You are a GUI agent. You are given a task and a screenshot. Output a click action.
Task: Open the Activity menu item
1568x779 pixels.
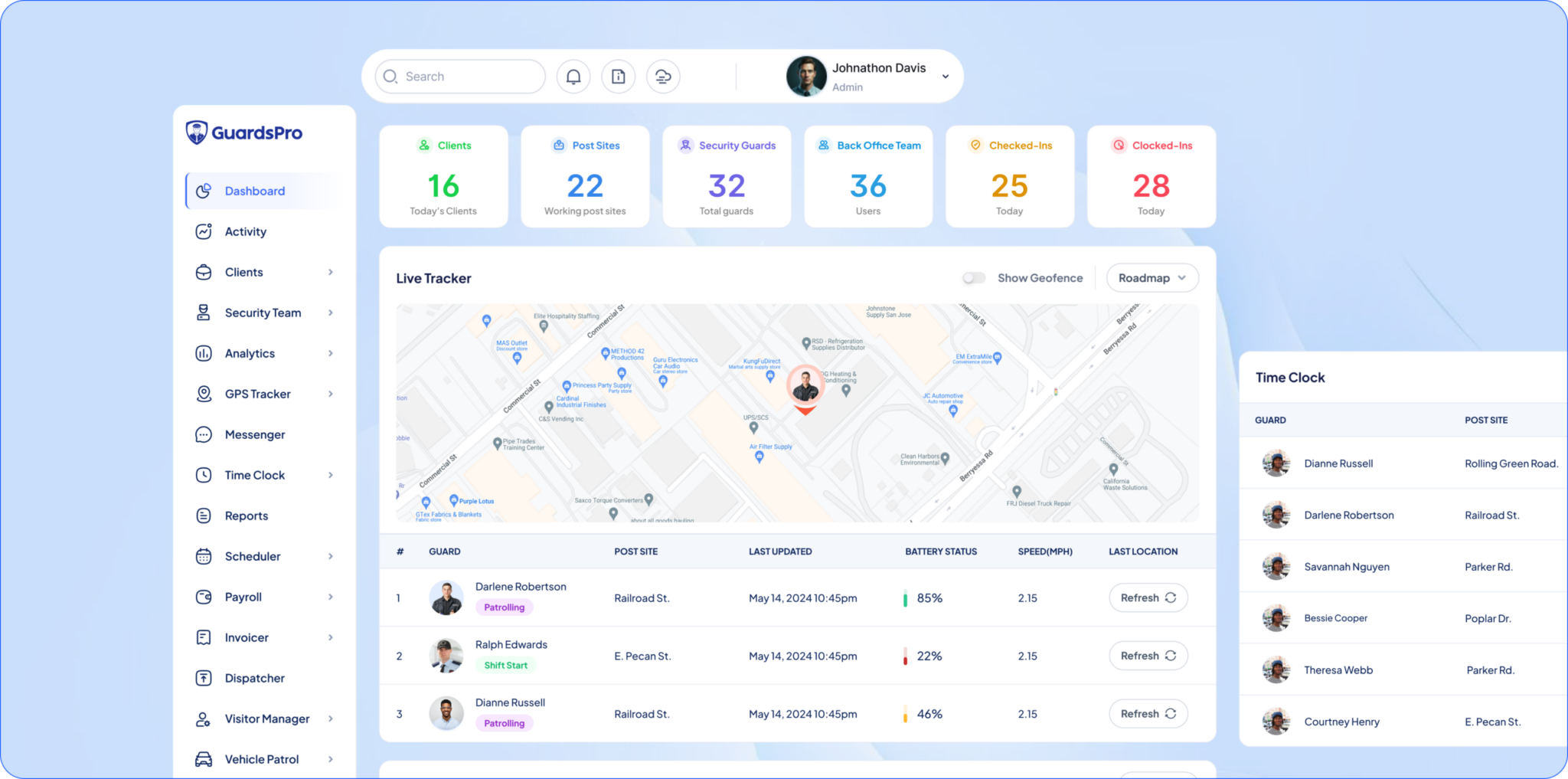[245, 232]
